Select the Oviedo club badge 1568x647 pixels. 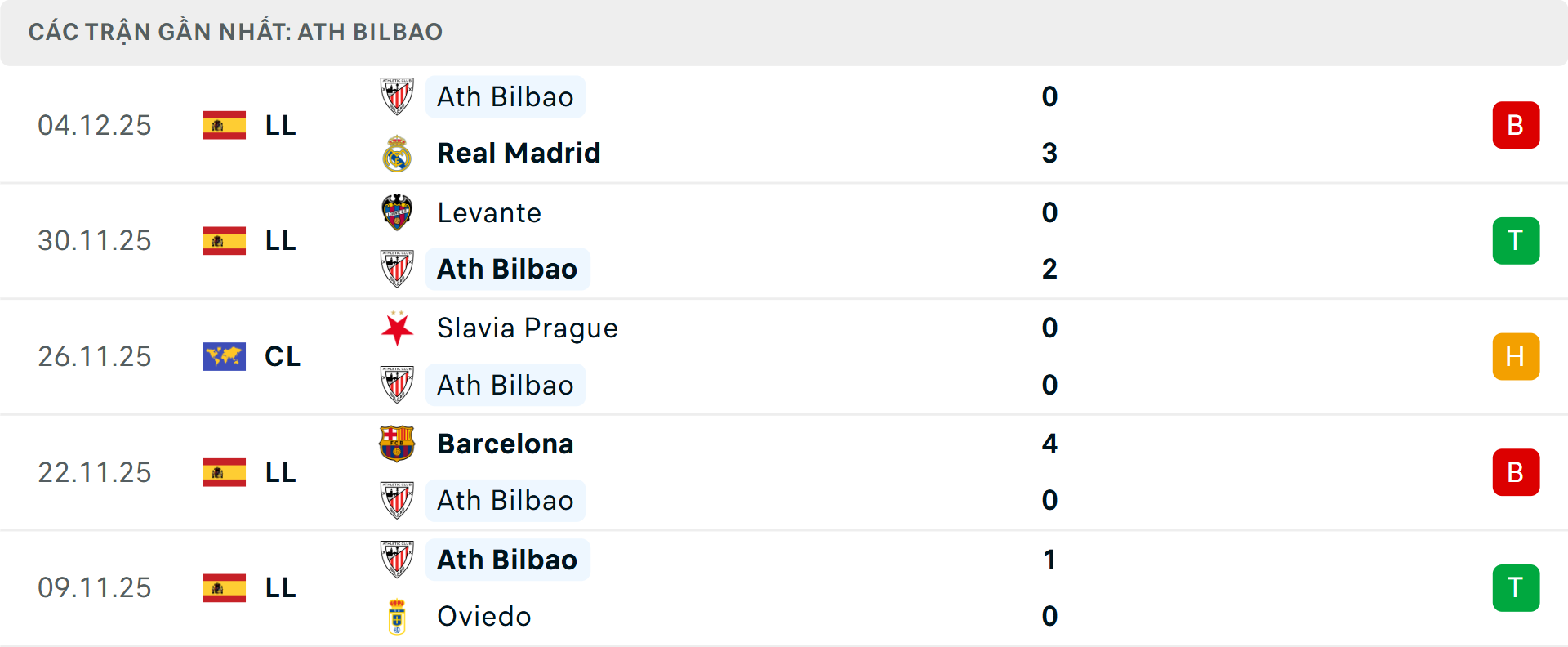pyautogui.click(x=398, y=617)
